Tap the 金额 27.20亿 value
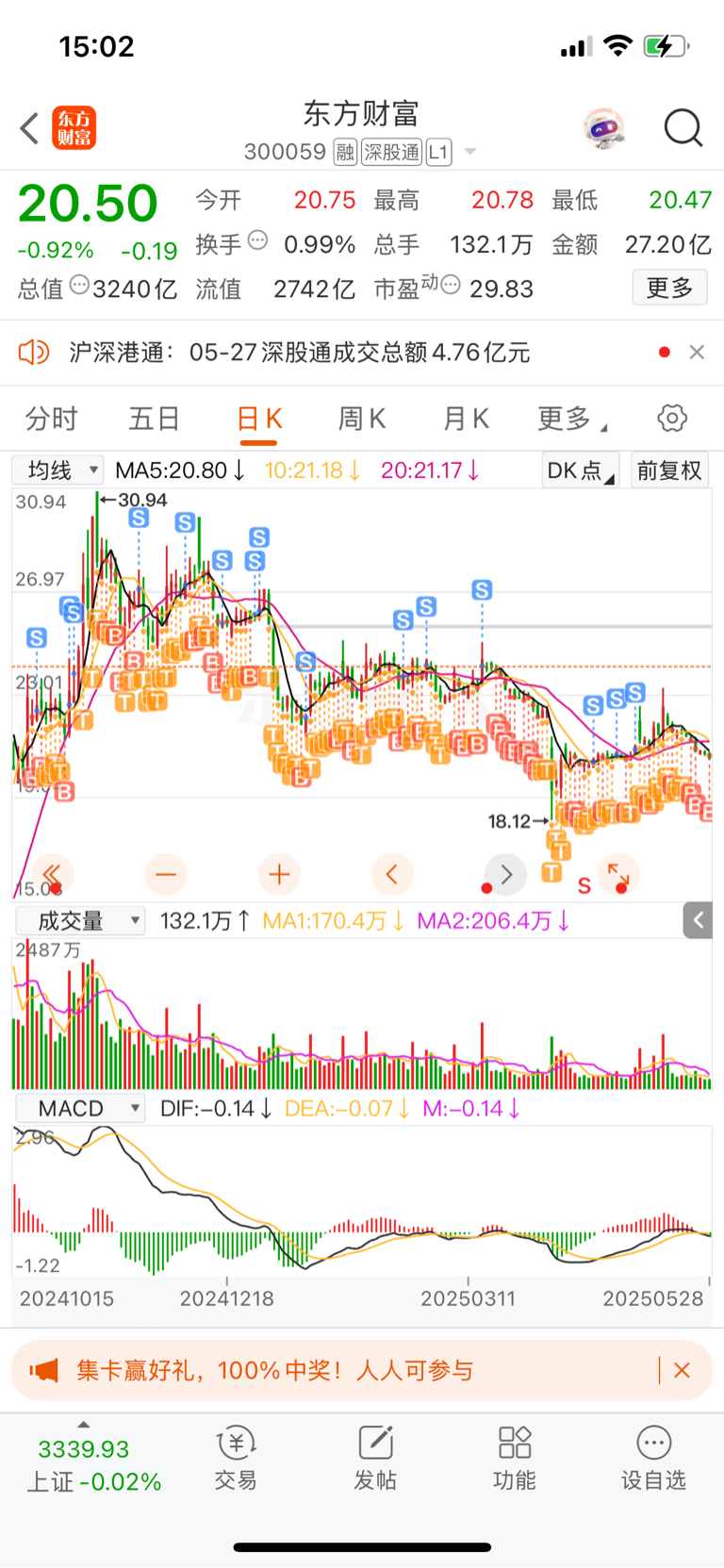724x1568 pixels. click(667, 244)
